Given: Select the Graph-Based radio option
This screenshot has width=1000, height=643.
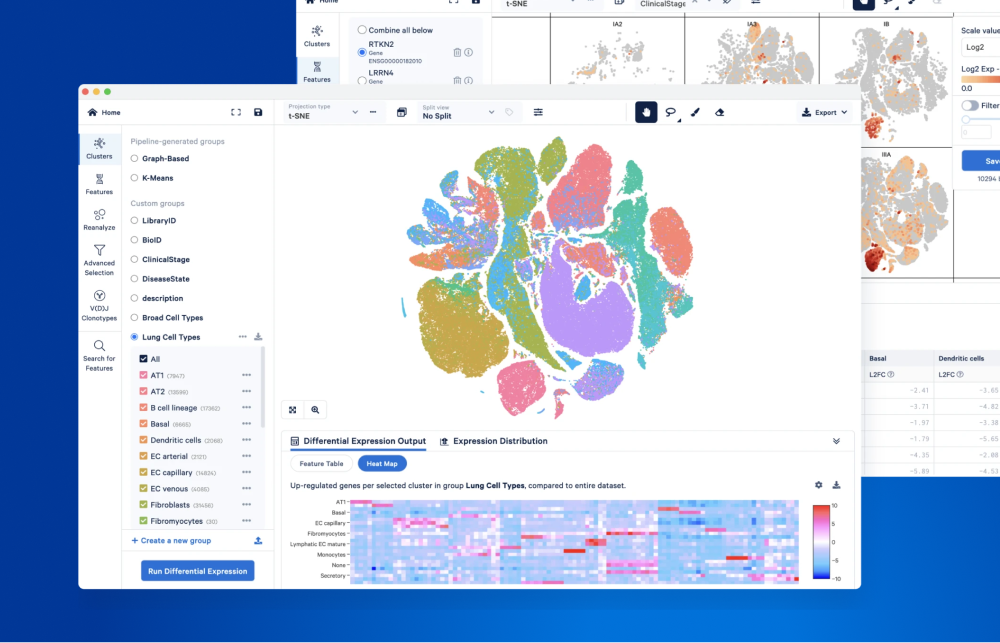Looking at the screenshot, I should pos(135,158).
